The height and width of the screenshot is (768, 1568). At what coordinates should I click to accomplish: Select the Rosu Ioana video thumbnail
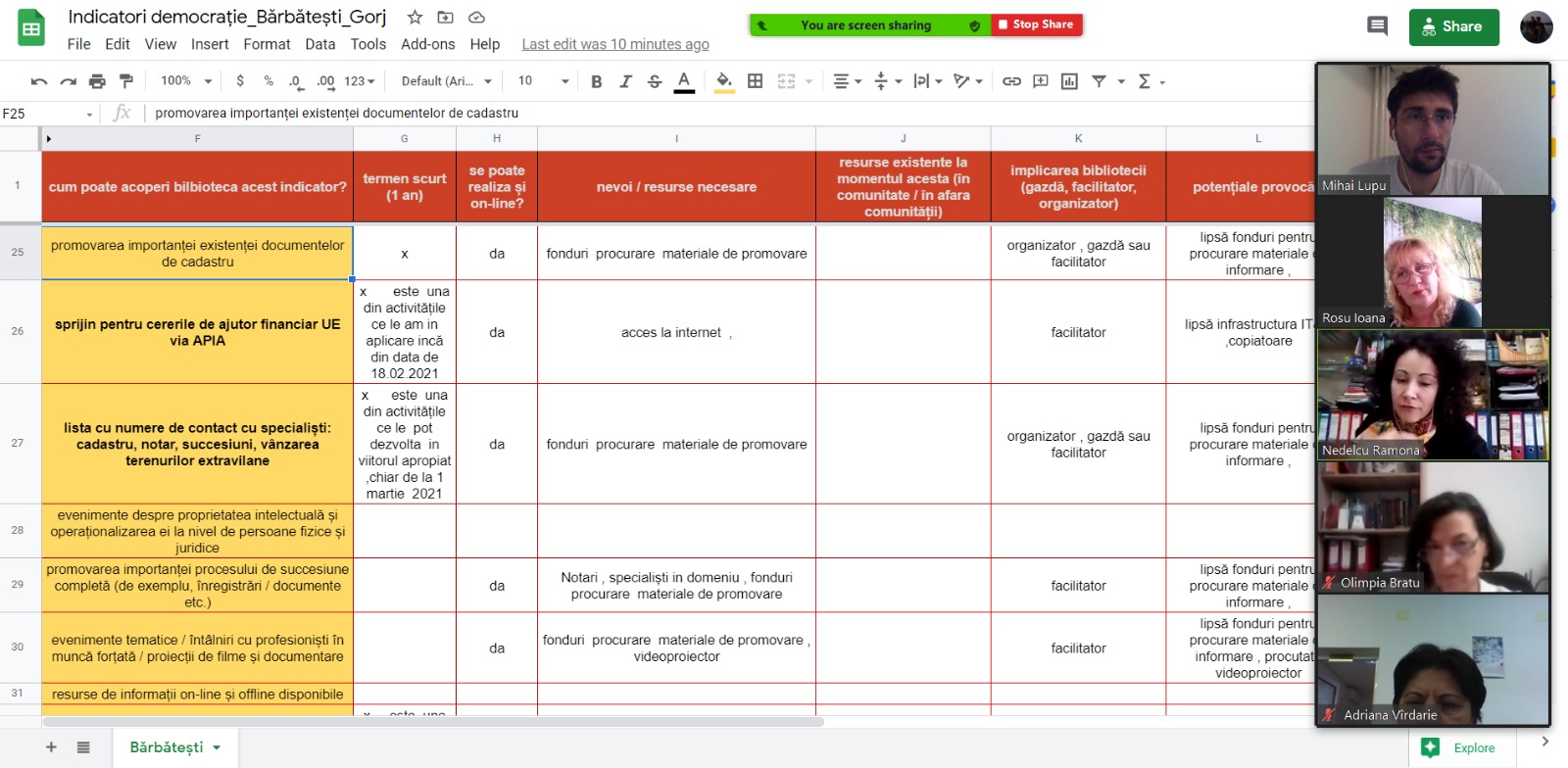[x=1433, y=263]
